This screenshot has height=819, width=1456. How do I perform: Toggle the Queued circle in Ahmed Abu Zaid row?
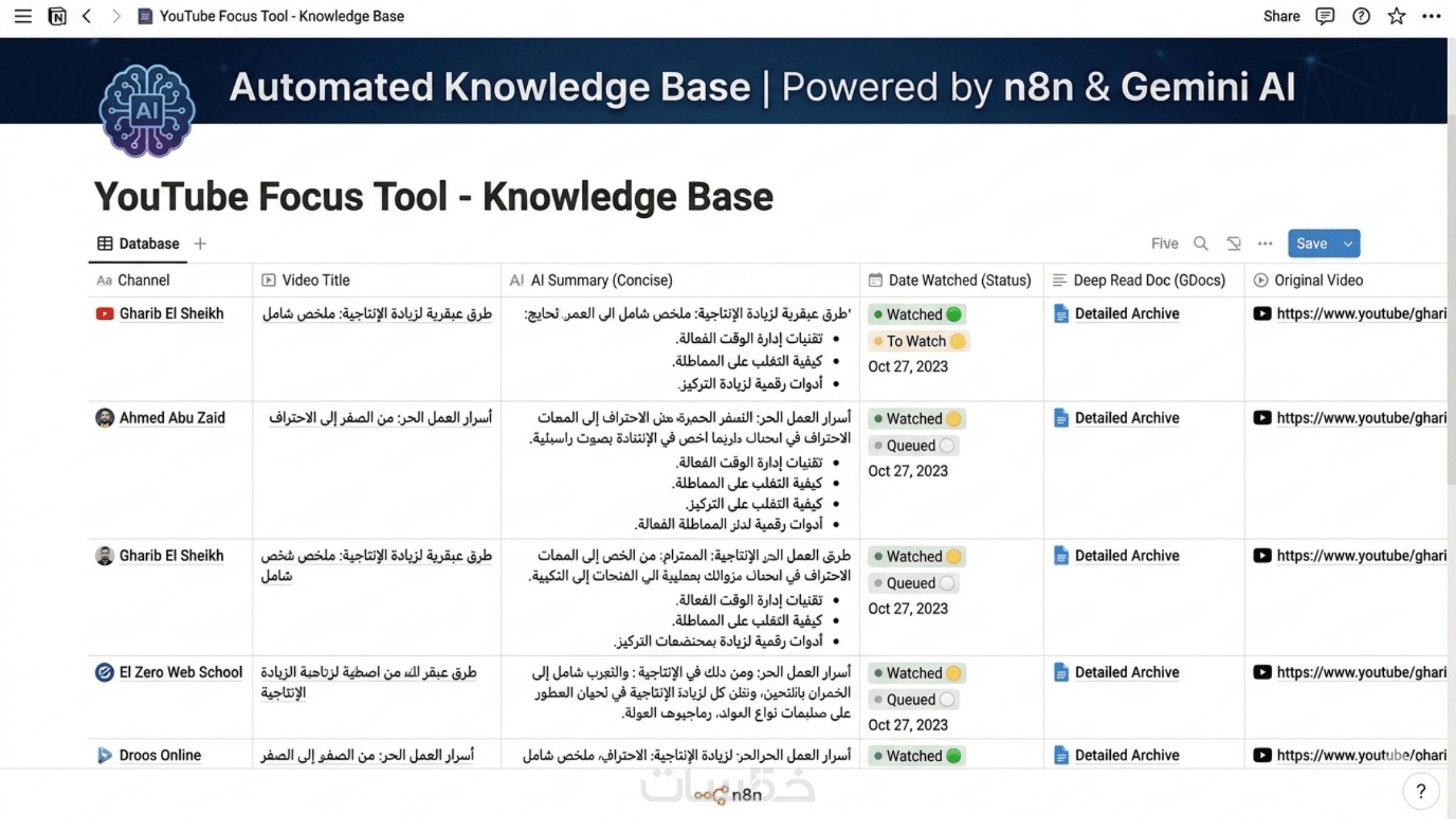947,446
